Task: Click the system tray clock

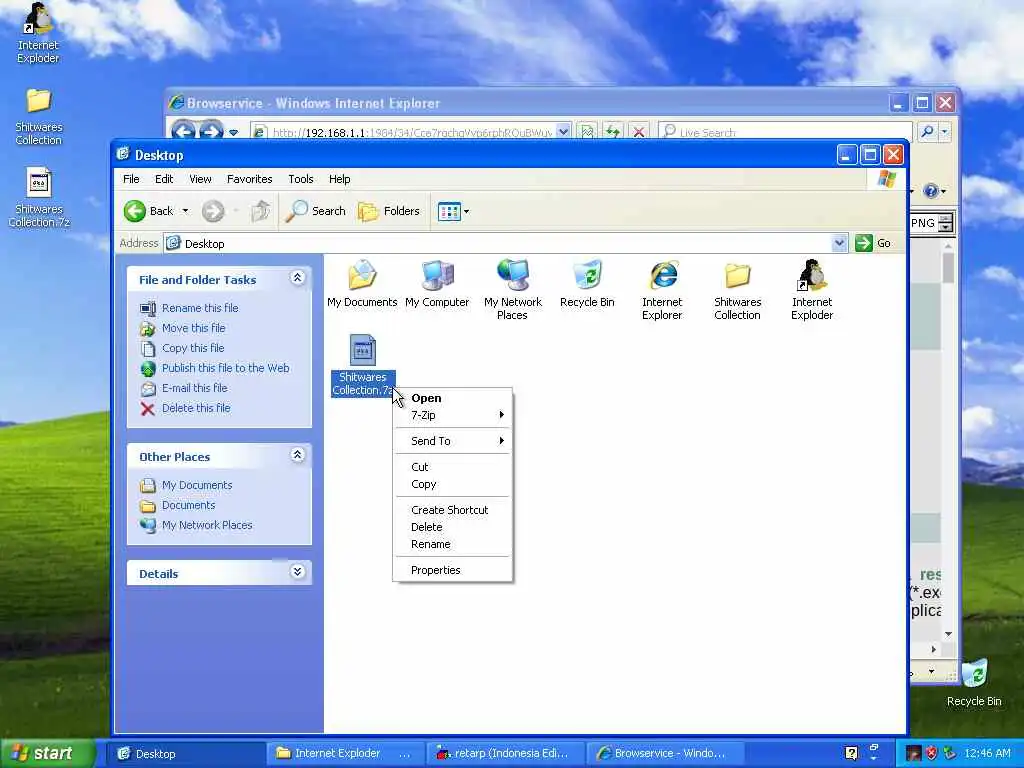Action: tap(987, 754)
